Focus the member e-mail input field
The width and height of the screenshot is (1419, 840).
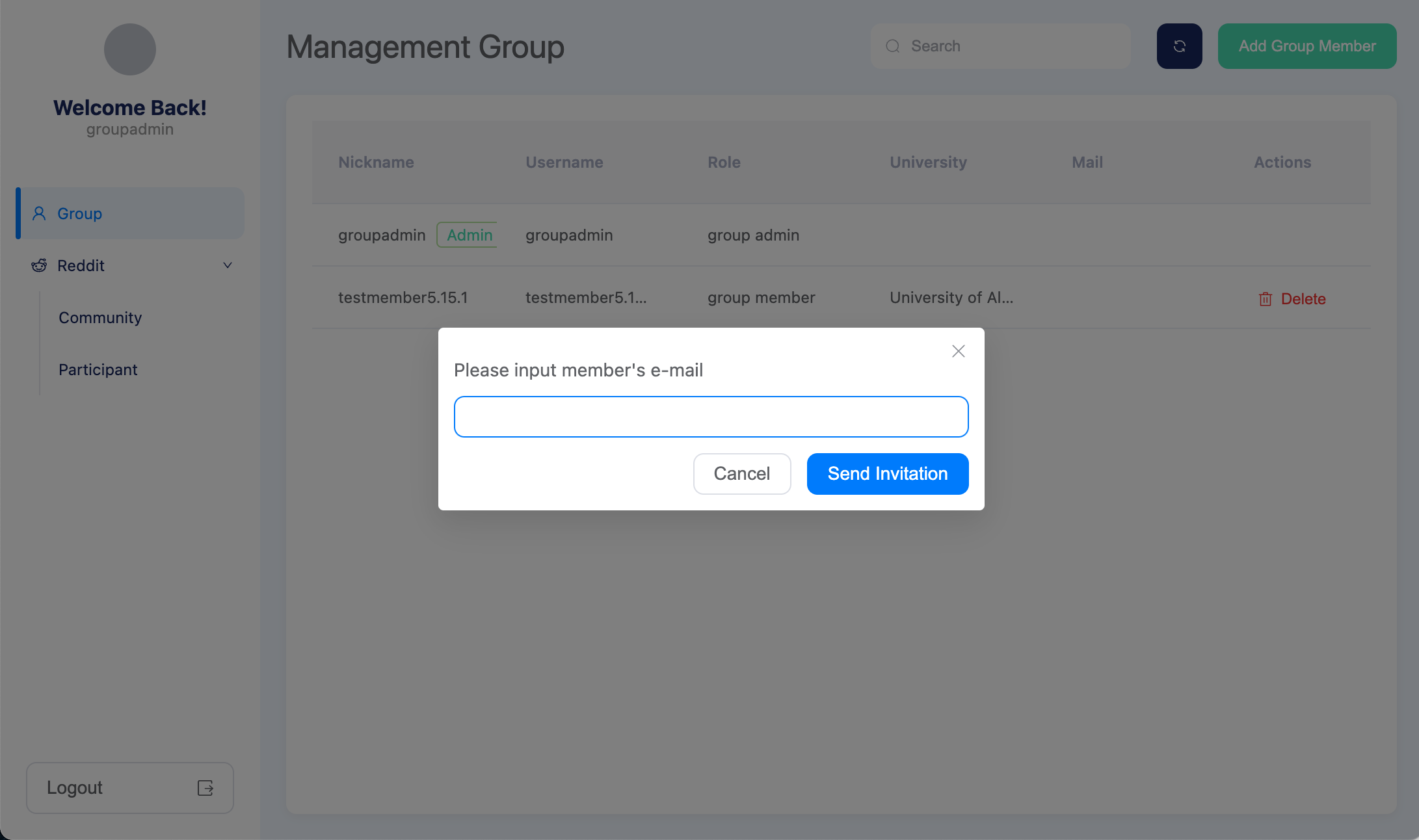711,417
